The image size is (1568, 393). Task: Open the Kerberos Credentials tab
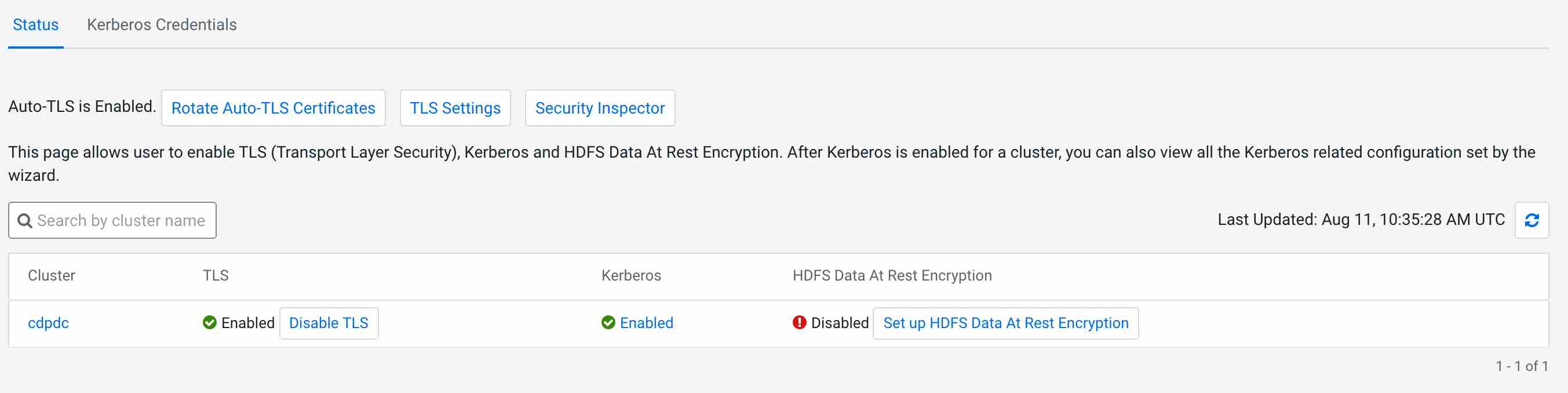pos(161,25)
